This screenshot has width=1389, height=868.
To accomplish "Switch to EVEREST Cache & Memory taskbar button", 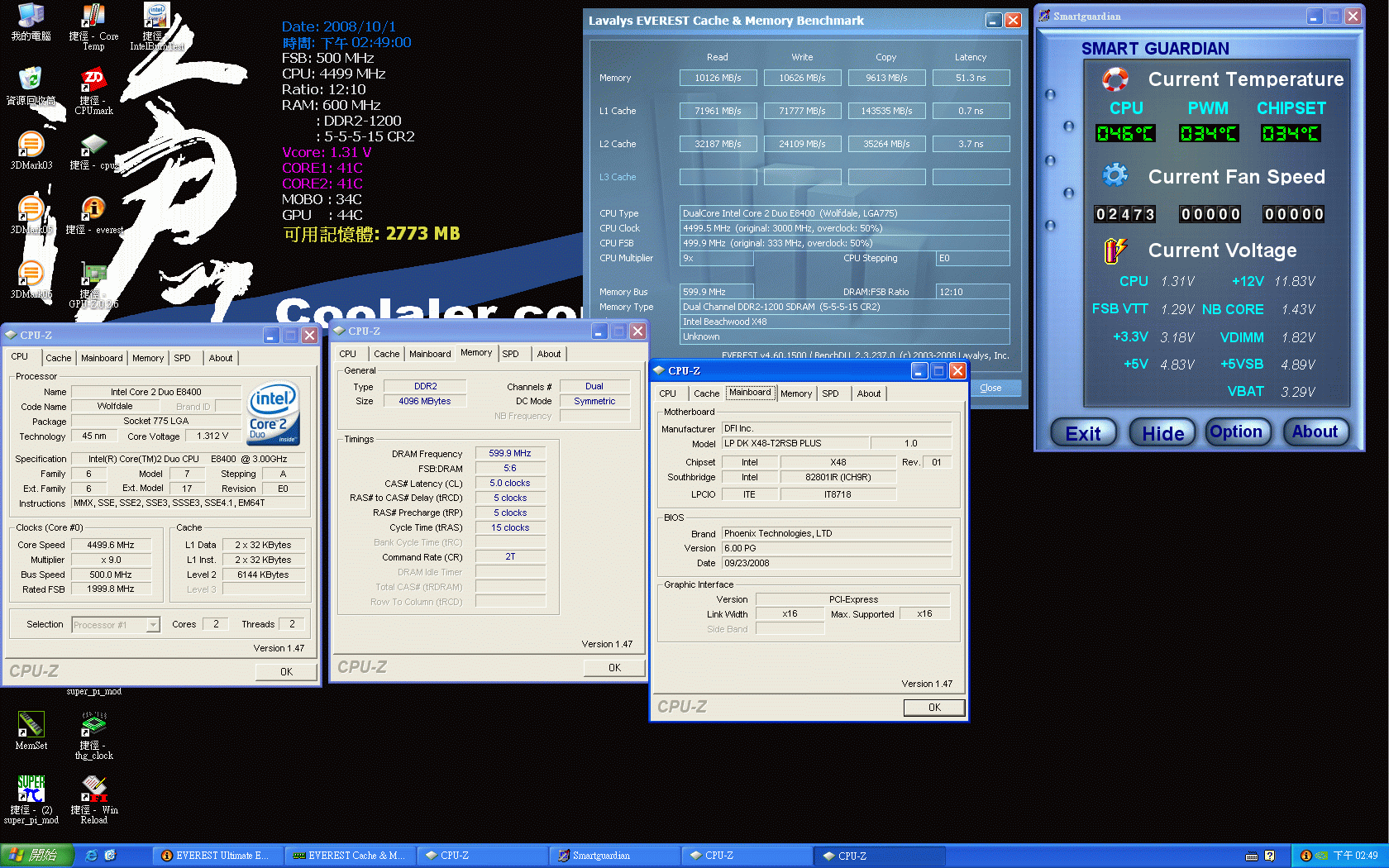I will pyautogui.click(x=351, y=856).
